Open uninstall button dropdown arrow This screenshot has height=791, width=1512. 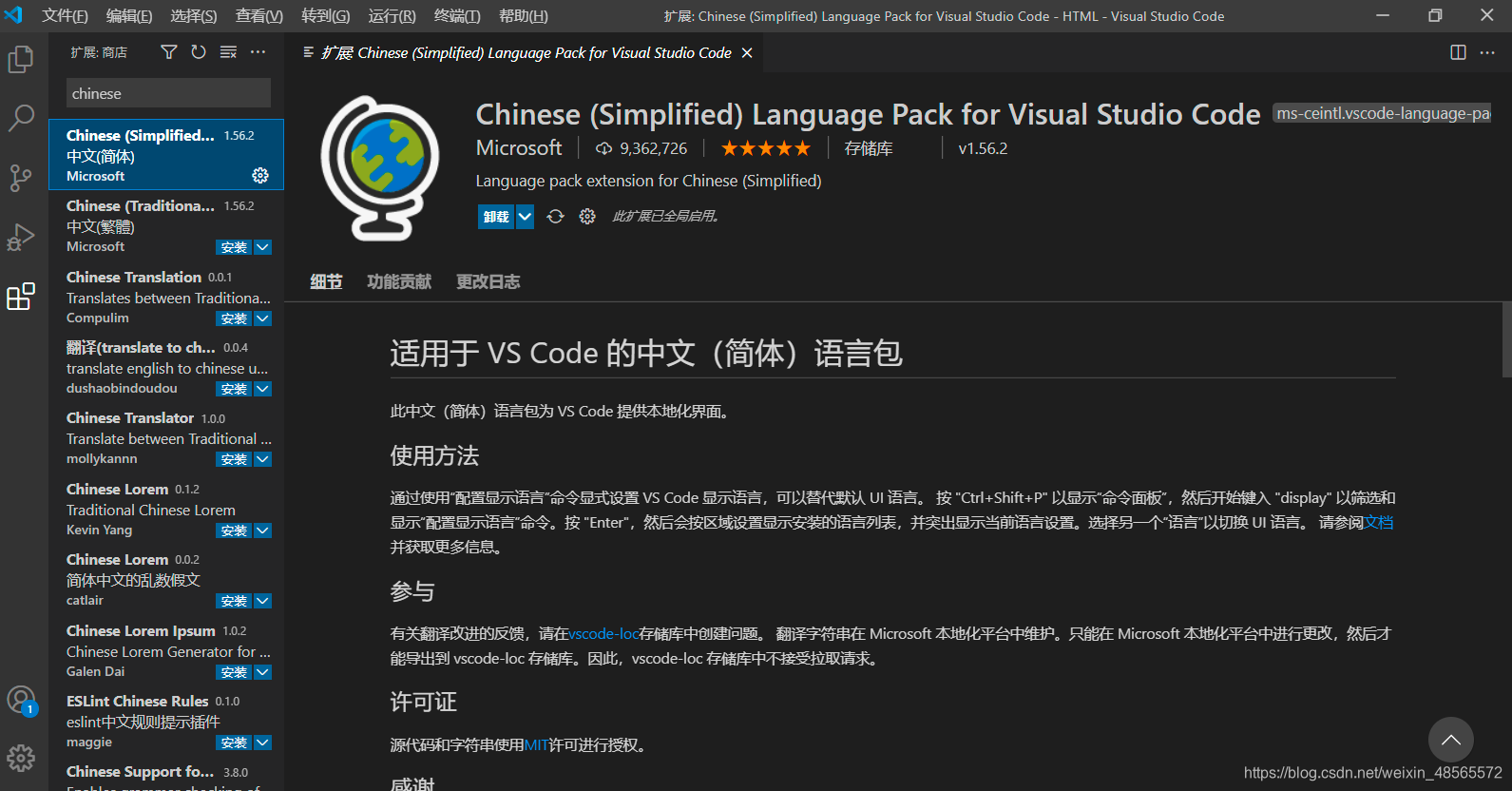pyautogui.click(x=525, y=217)
